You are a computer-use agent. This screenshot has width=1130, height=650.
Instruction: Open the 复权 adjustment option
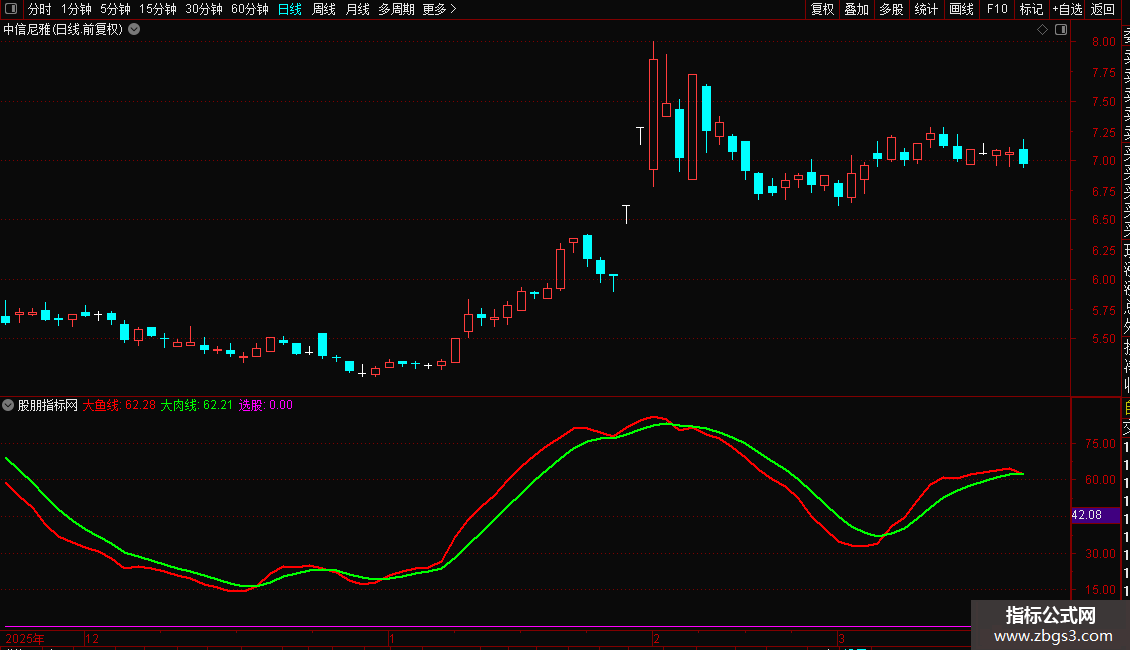[x=822, y=9]
